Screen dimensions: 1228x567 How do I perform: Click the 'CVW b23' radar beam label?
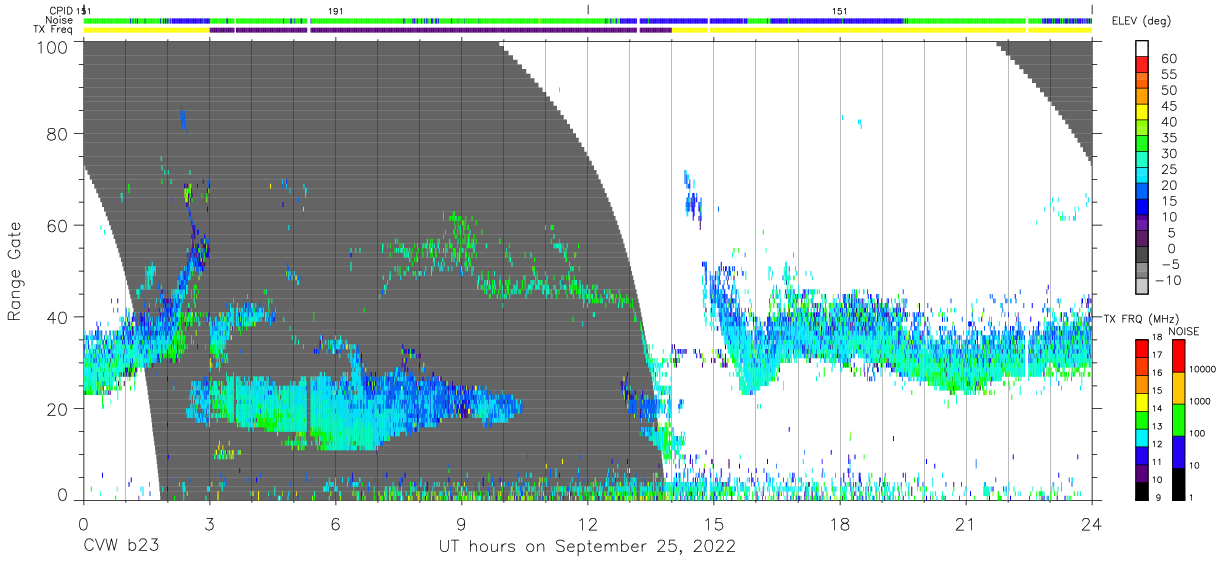tap(121, 547)
